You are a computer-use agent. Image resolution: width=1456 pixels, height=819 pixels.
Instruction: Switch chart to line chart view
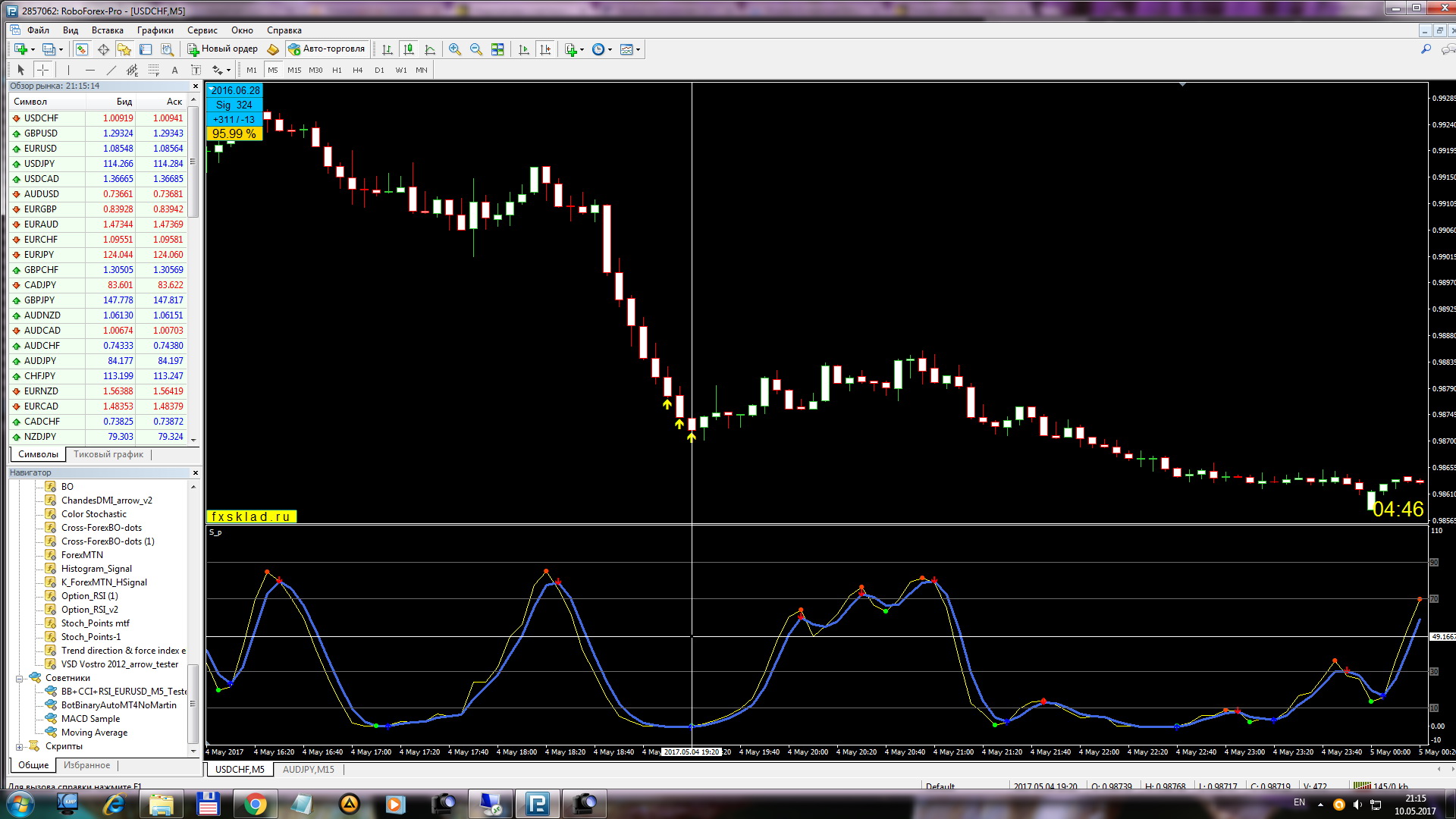point(430,49)
